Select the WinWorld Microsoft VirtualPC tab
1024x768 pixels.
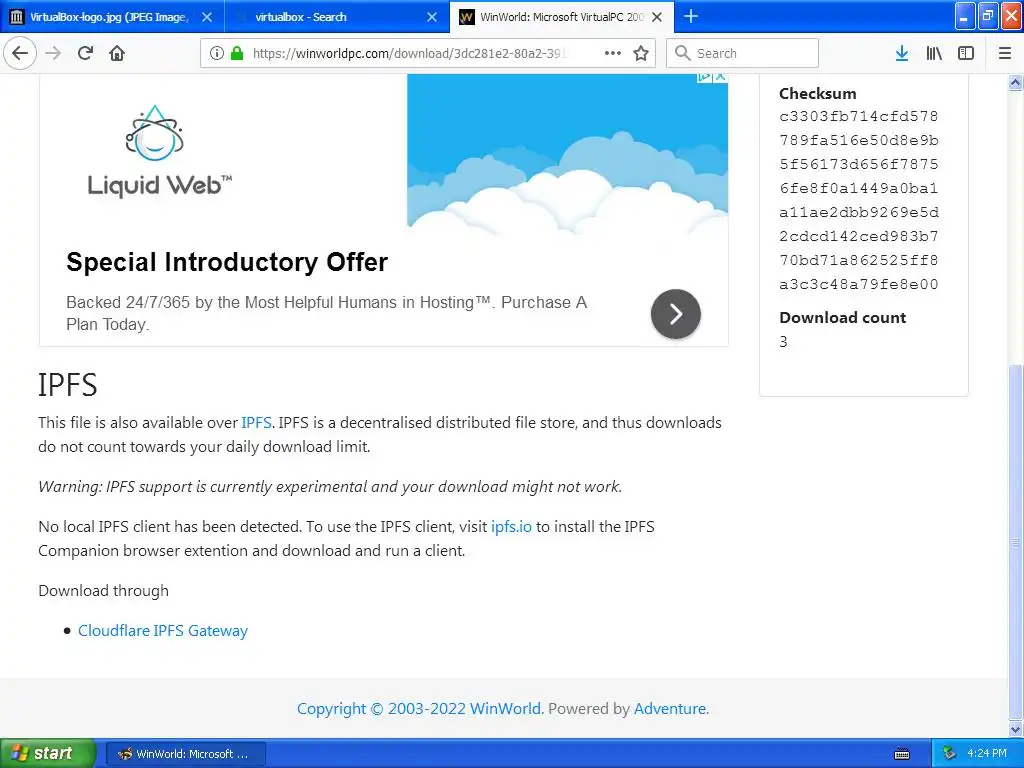562,17
